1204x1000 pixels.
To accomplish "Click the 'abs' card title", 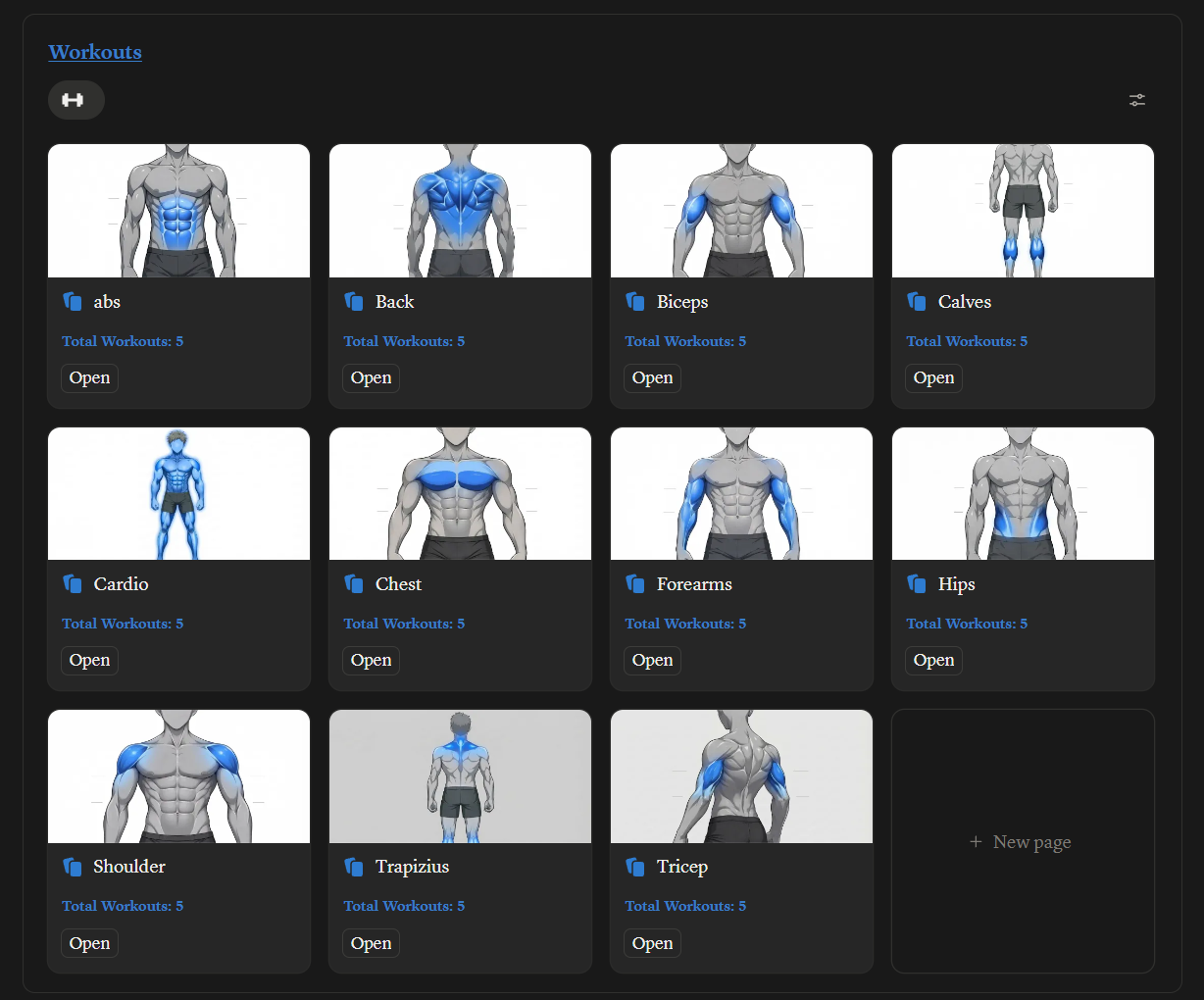I will (x=107, y=302).
